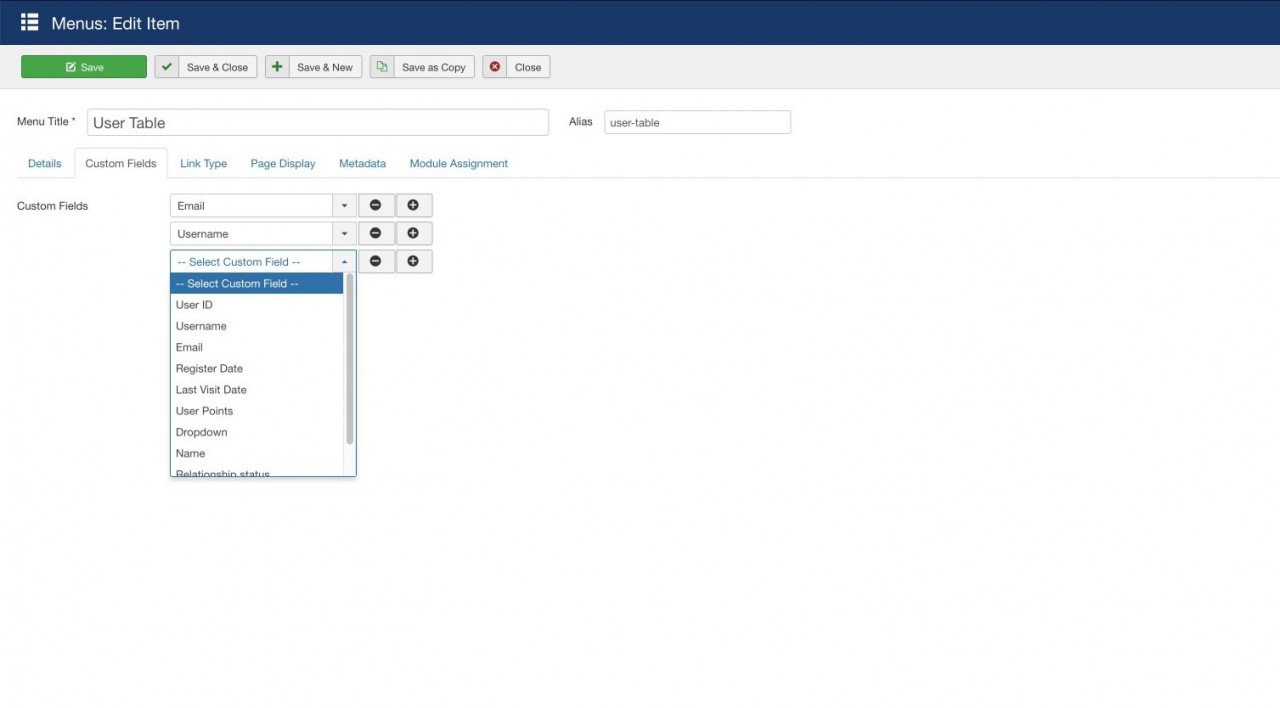Click Save as Copy button
The image size is (1280, 708).
[x=422, y=67]
